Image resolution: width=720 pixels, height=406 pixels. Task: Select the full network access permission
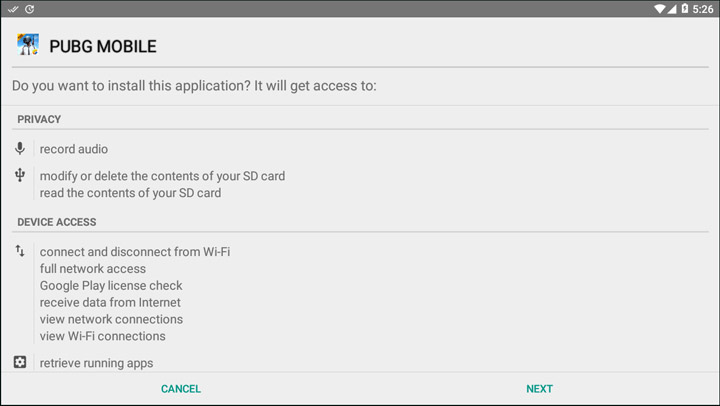click(93, 269)
